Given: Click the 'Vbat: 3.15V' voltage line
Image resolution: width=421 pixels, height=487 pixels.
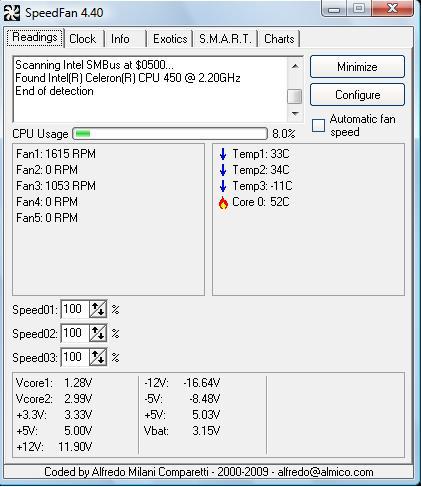Looking at the screenshot, I should tap(182, 431).
